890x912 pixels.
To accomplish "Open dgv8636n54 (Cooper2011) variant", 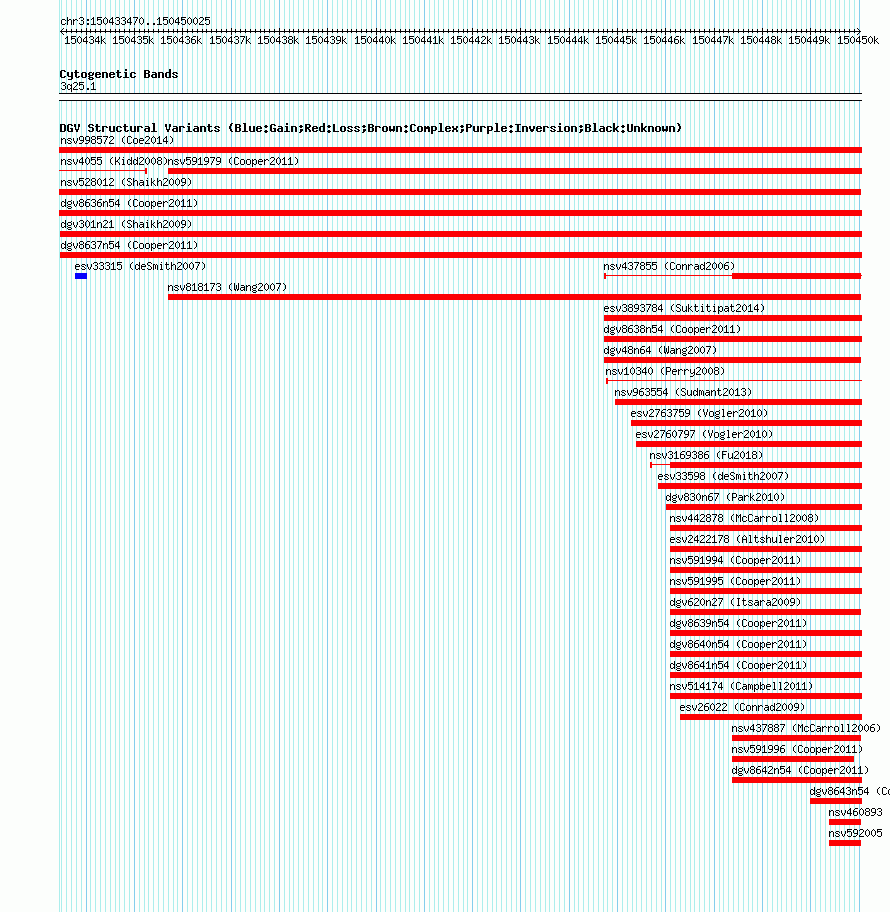I will tap(129, 203).
